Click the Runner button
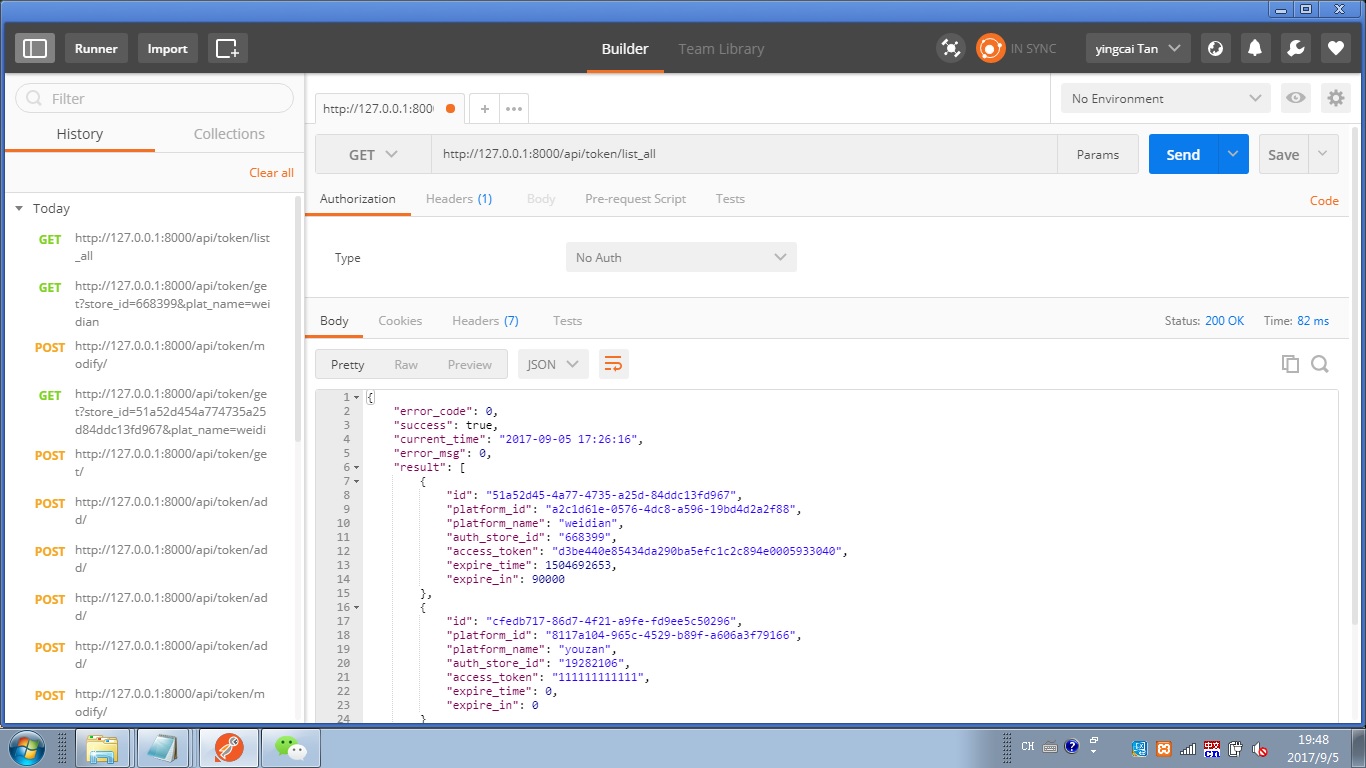The height and width of the screenshot is (768, 1366). [96, 48]
